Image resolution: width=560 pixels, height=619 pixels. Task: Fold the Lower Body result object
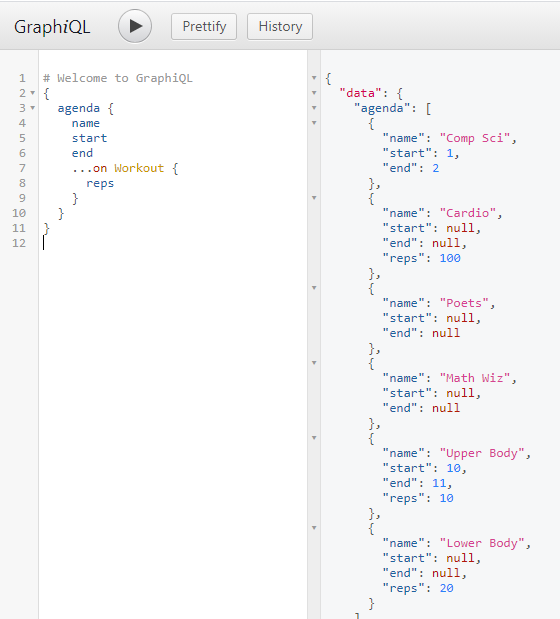point(314,528)
